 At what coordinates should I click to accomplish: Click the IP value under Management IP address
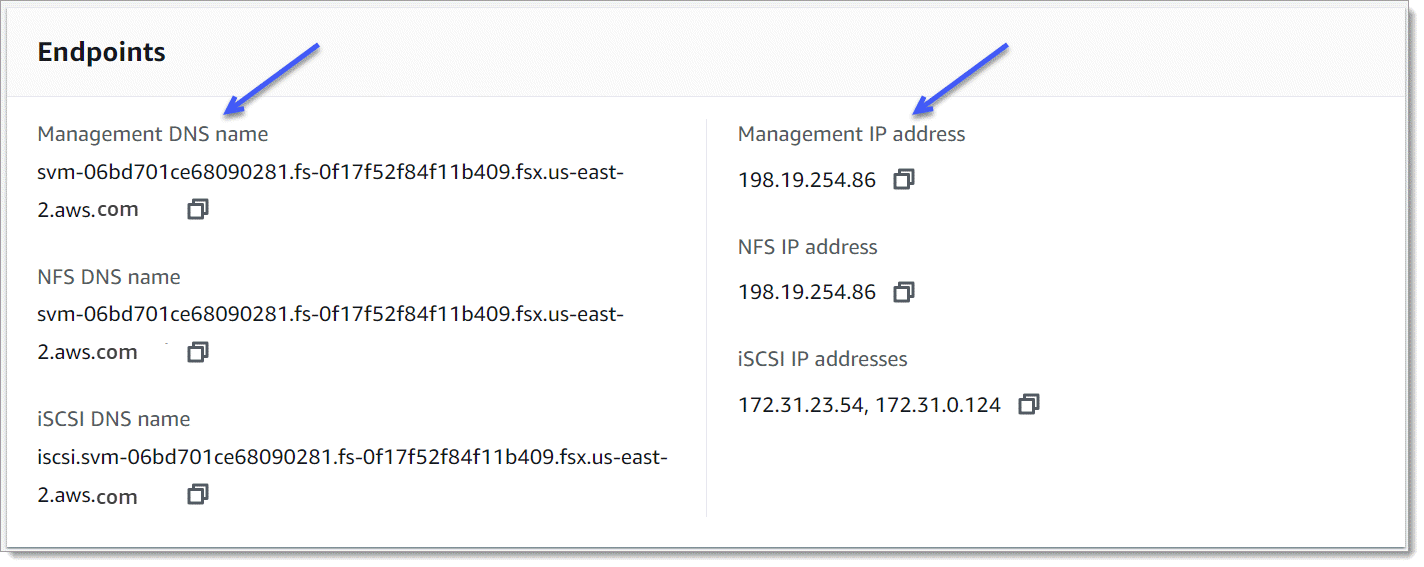(806, 181)
